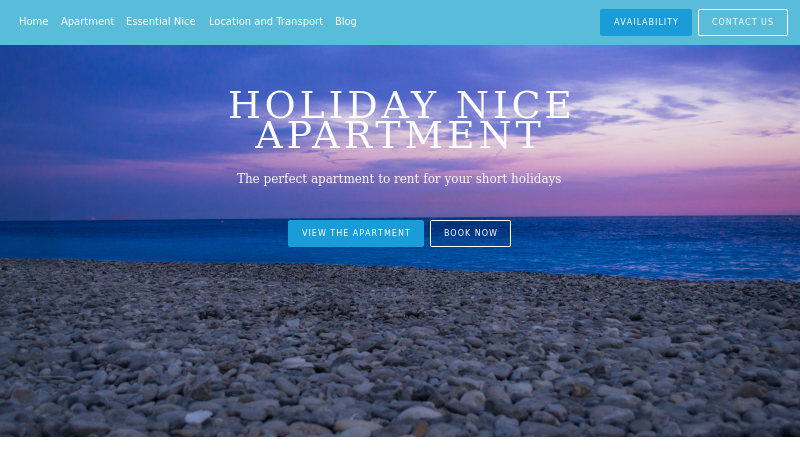Open the Home navigation link
800x456 pixels.
click(x=34, y=21)
